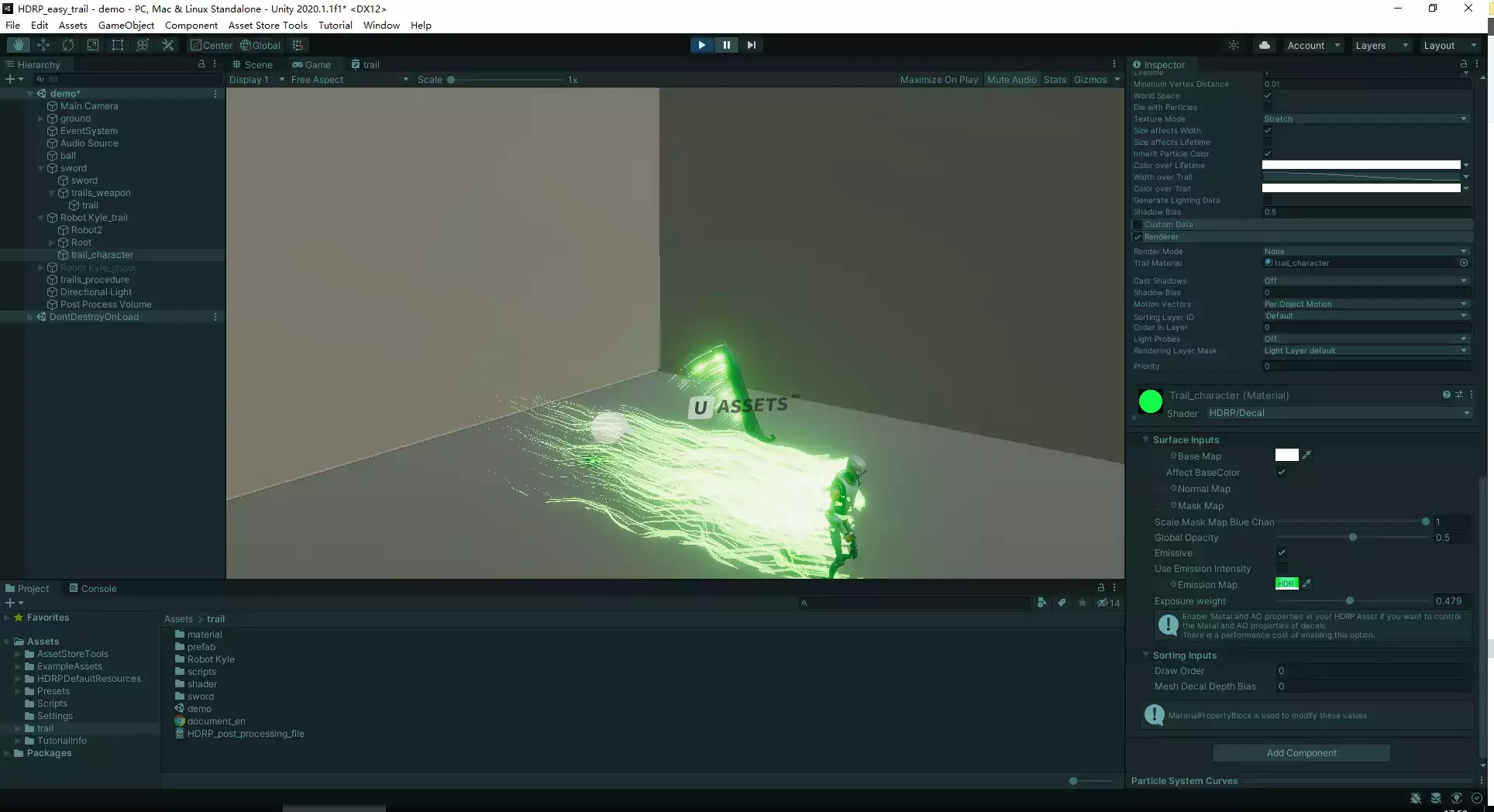1494x812 pixels.
Task: Open material presets icon
Action: [1458, 395]
